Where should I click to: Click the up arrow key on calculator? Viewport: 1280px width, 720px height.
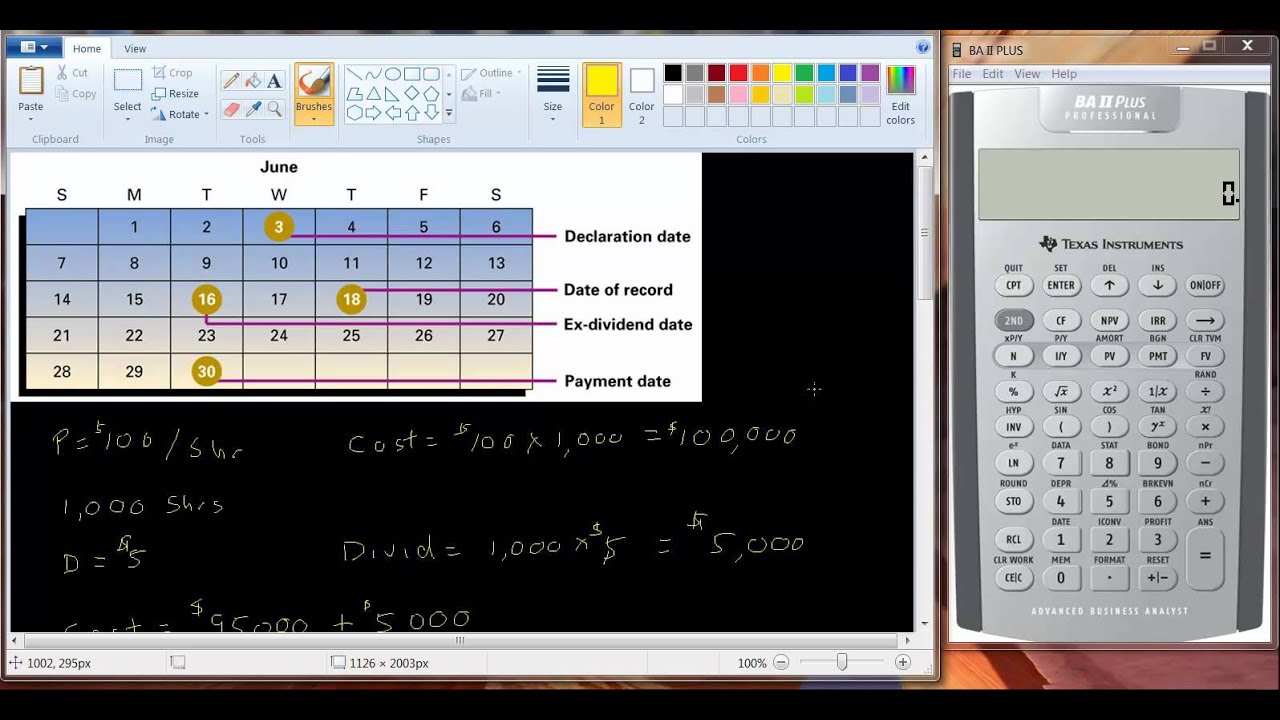(1109, 285)
